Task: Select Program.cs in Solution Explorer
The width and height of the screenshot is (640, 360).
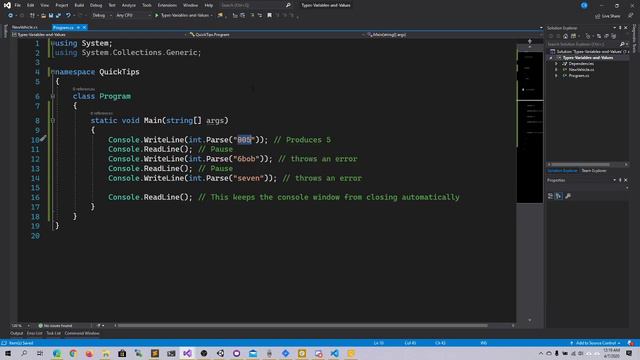Action: 579,76
